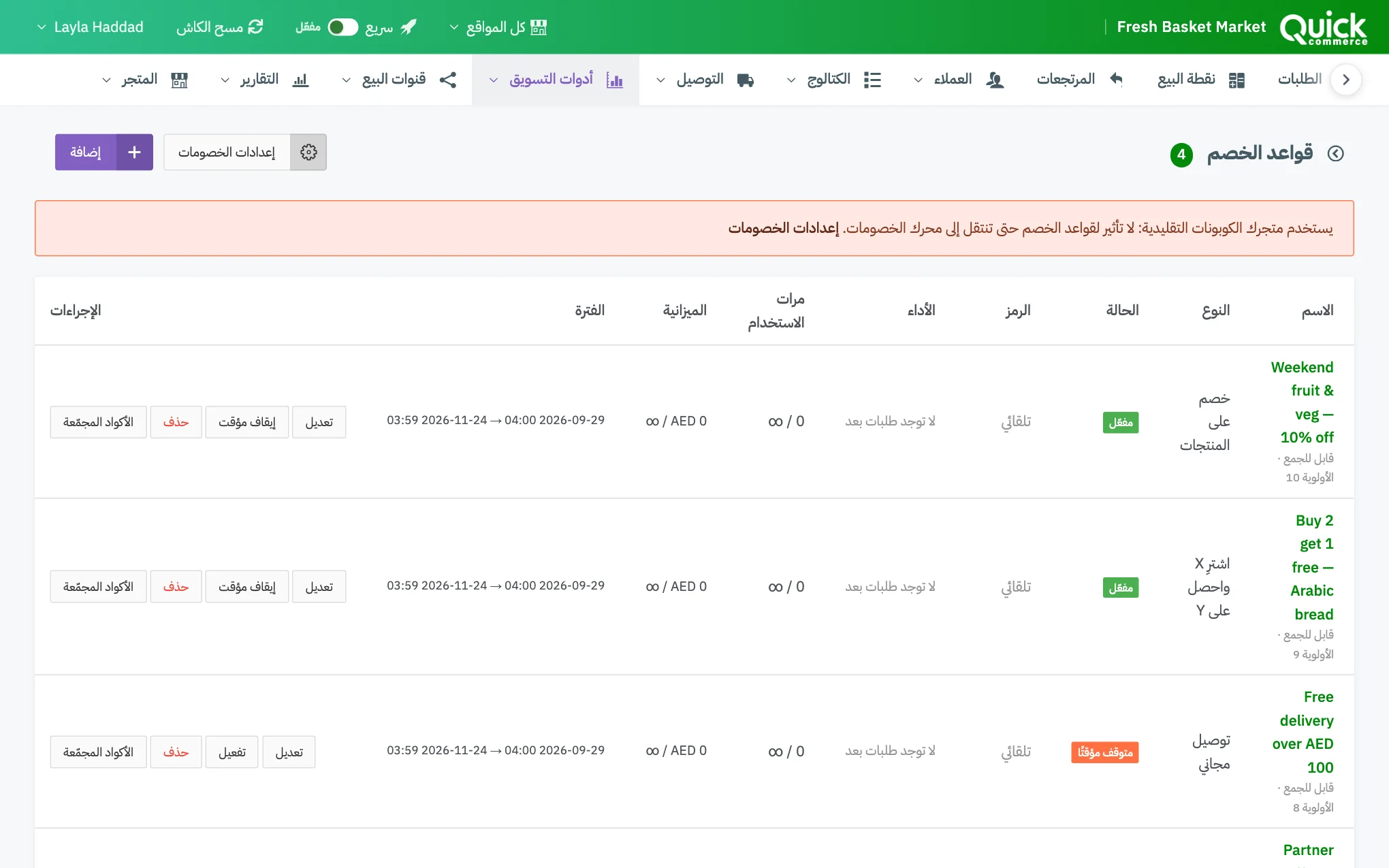Screen dimensions: 1389x868
Task: Expand the المتجر store menu
Action: (144, 80)
